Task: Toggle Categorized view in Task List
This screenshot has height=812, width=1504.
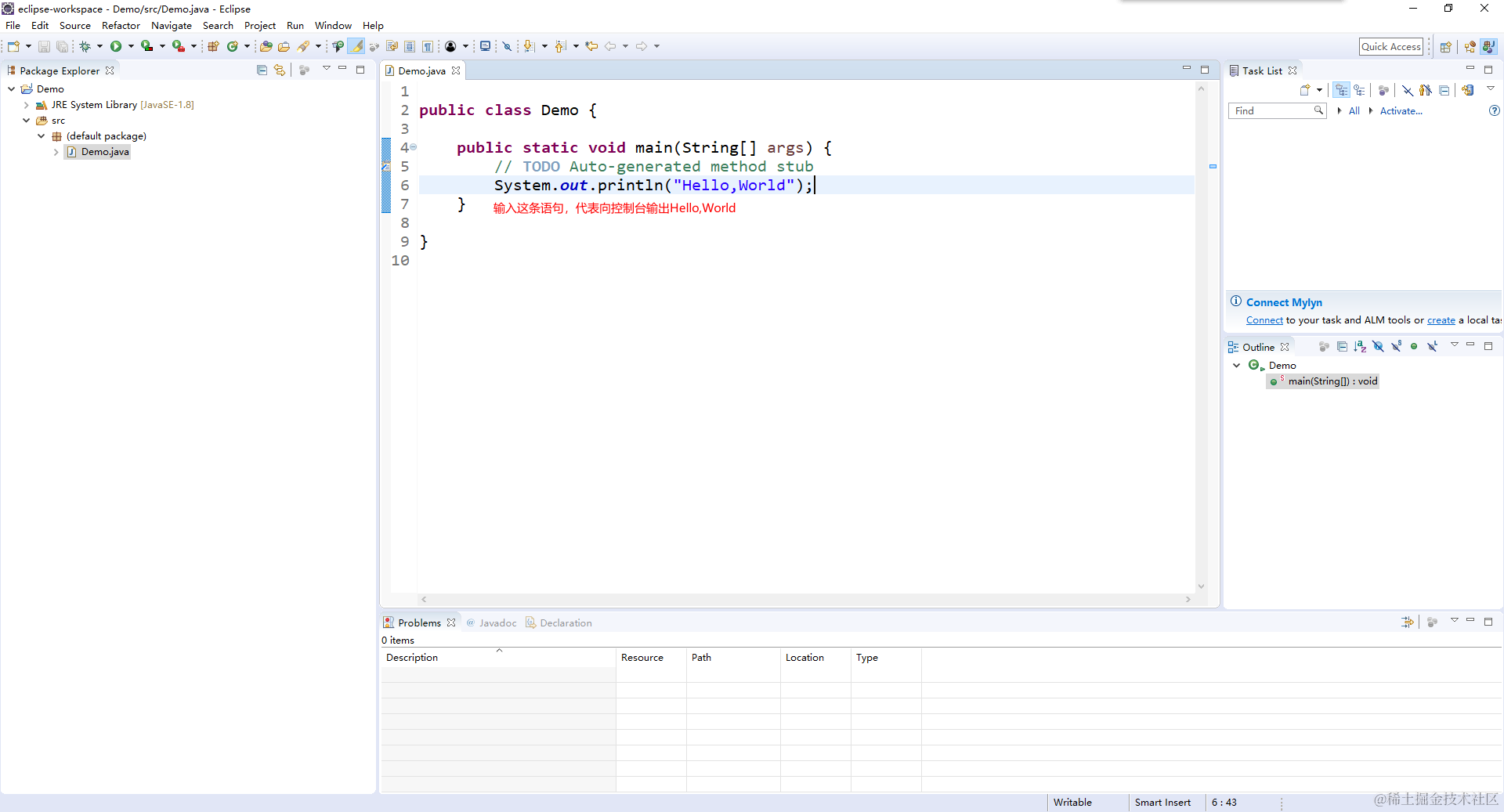Action: coord(1342,90)
